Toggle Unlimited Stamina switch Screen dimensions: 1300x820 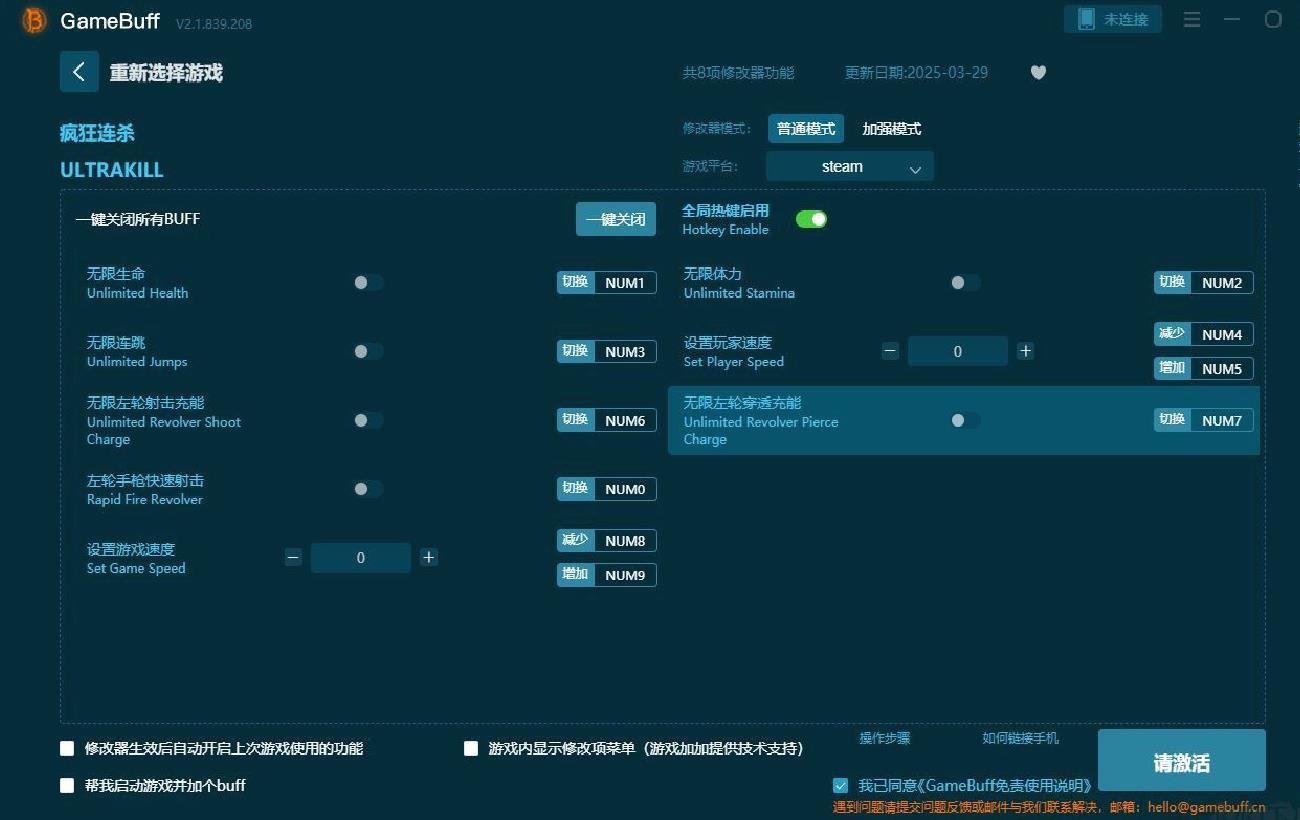pos(965,283)
